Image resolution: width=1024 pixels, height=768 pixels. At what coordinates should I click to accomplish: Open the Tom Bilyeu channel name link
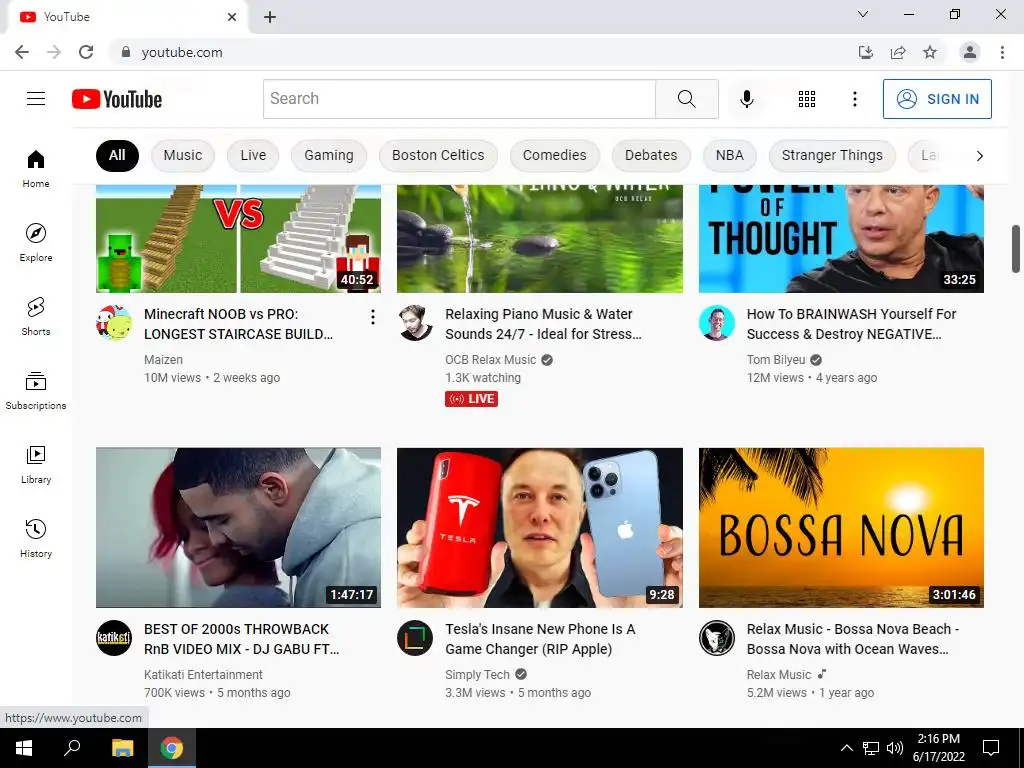(776, 360)
